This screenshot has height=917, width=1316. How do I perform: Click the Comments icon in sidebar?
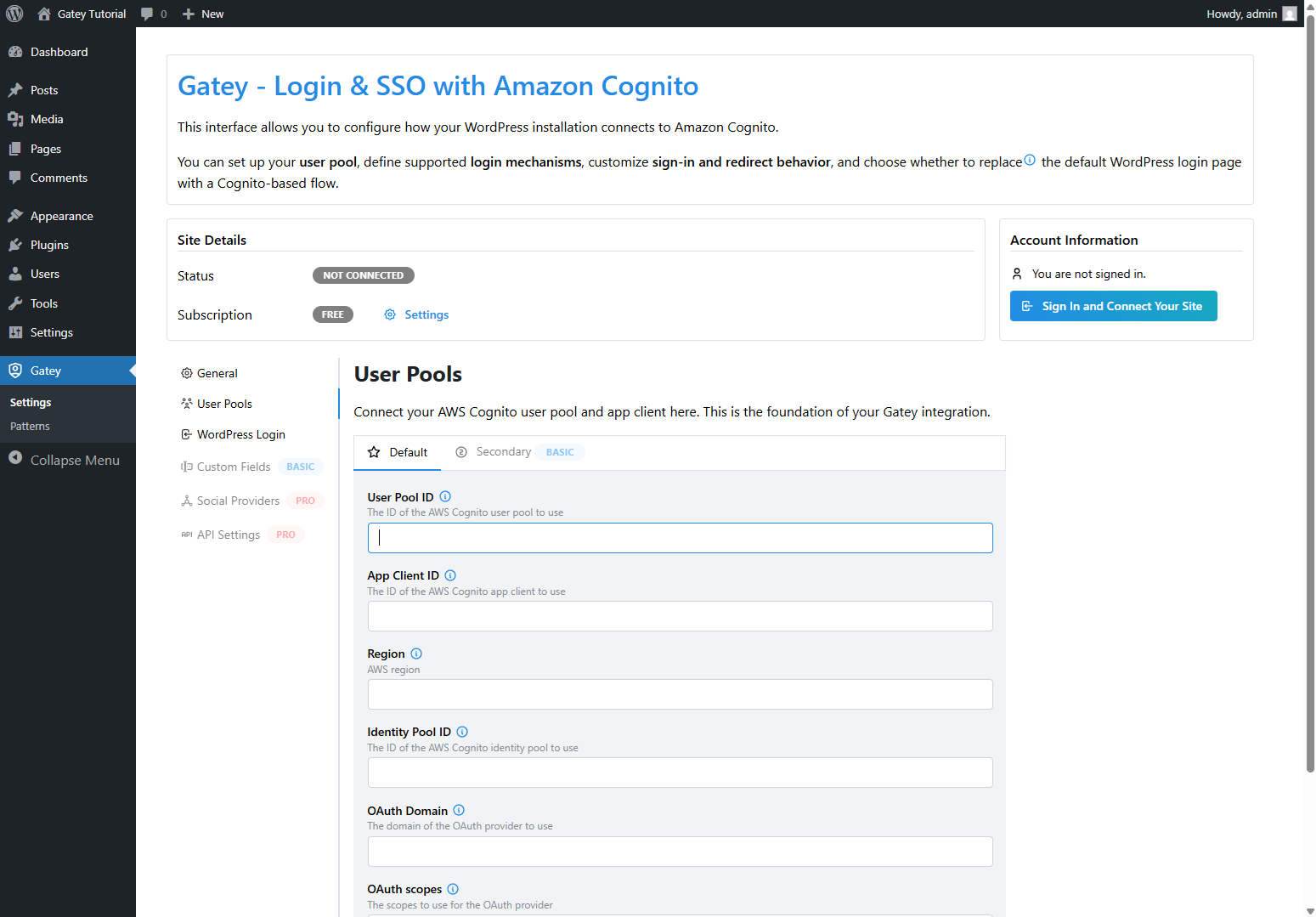[x=15, y=178]
